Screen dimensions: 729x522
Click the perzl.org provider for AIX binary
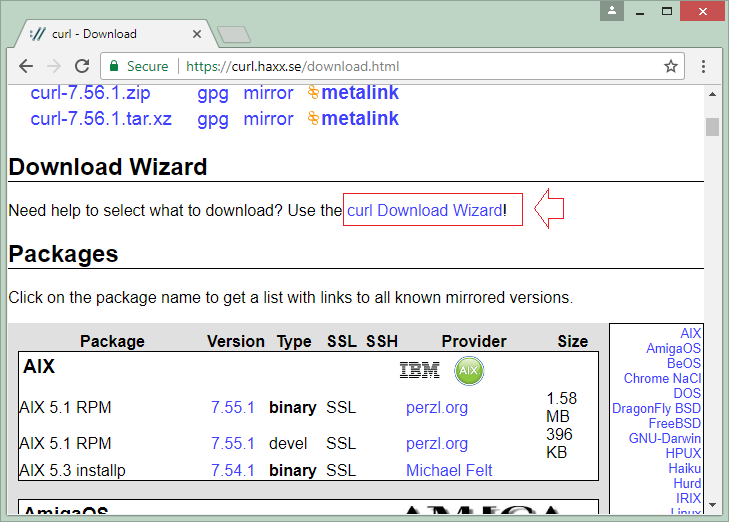click(x=436, y=408)
